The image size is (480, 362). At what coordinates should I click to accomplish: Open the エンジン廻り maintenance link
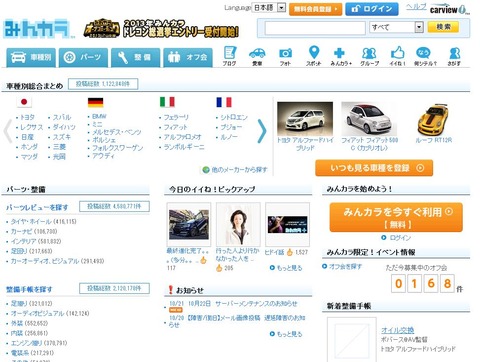pos(27,343)
